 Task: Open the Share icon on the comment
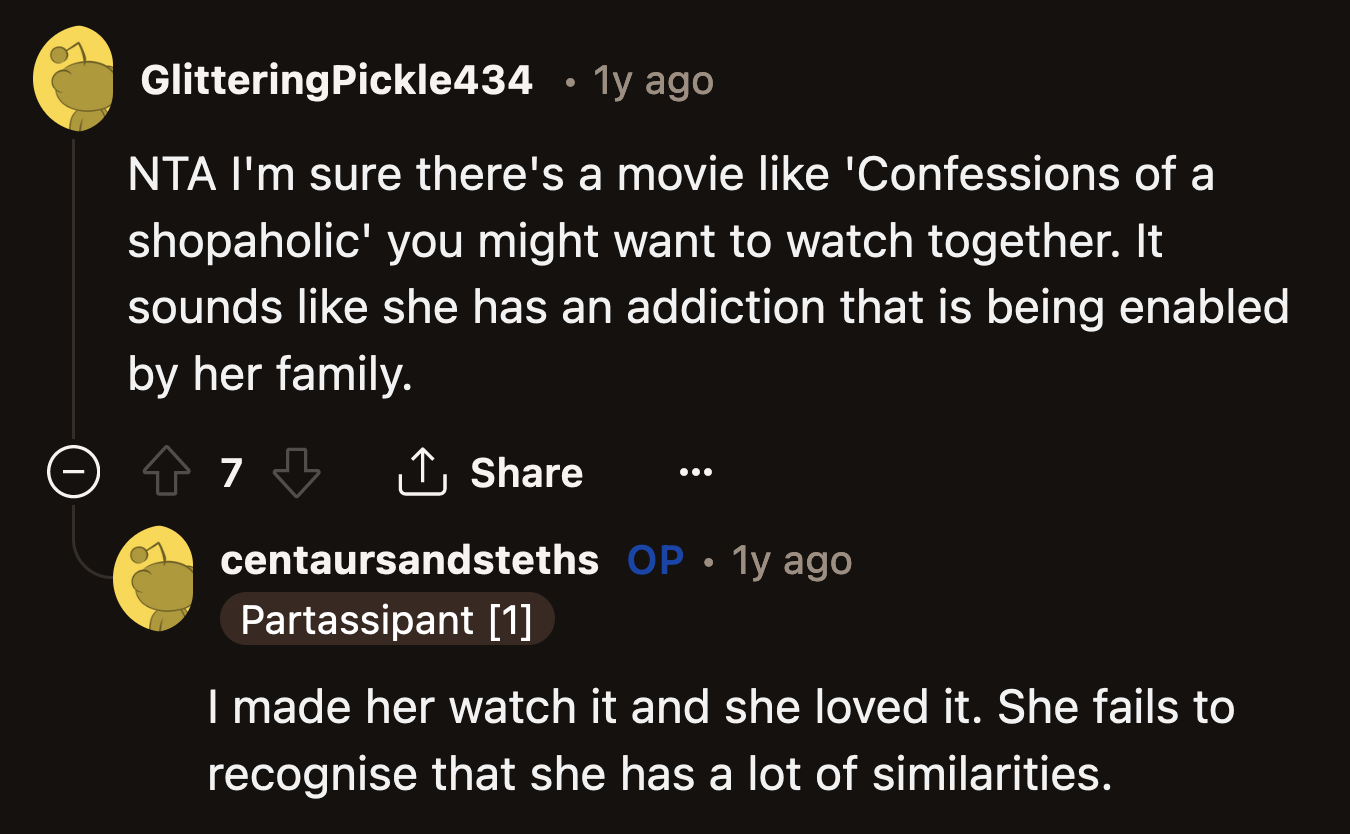click(x=423, y=472)
